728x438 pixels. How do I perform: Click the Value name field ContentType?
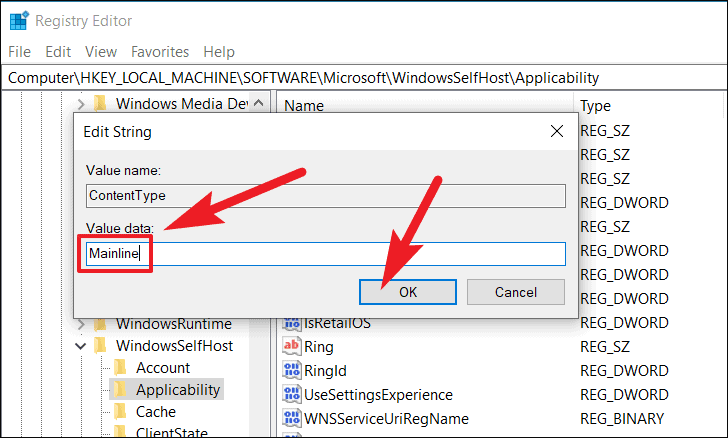pos(326,196)
